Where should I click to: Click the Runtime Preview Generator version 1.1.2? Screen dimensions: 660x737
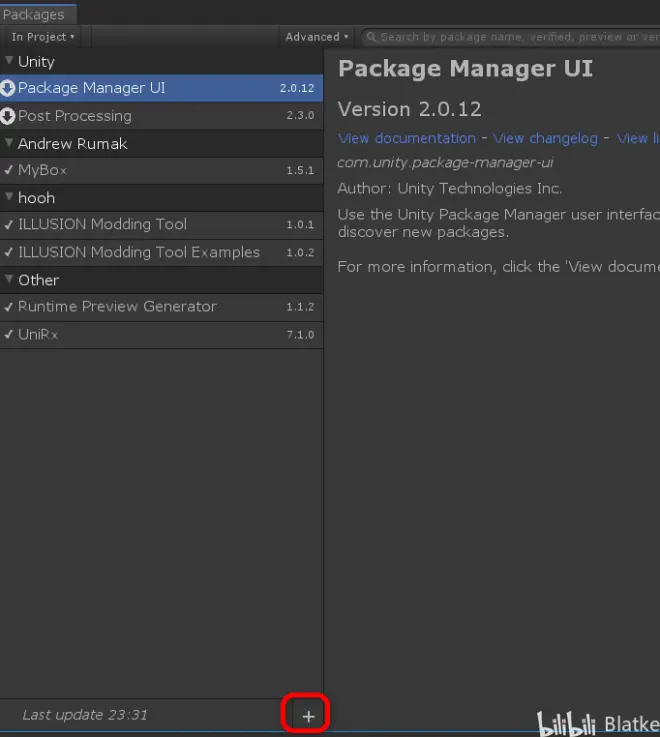(300, 307)
